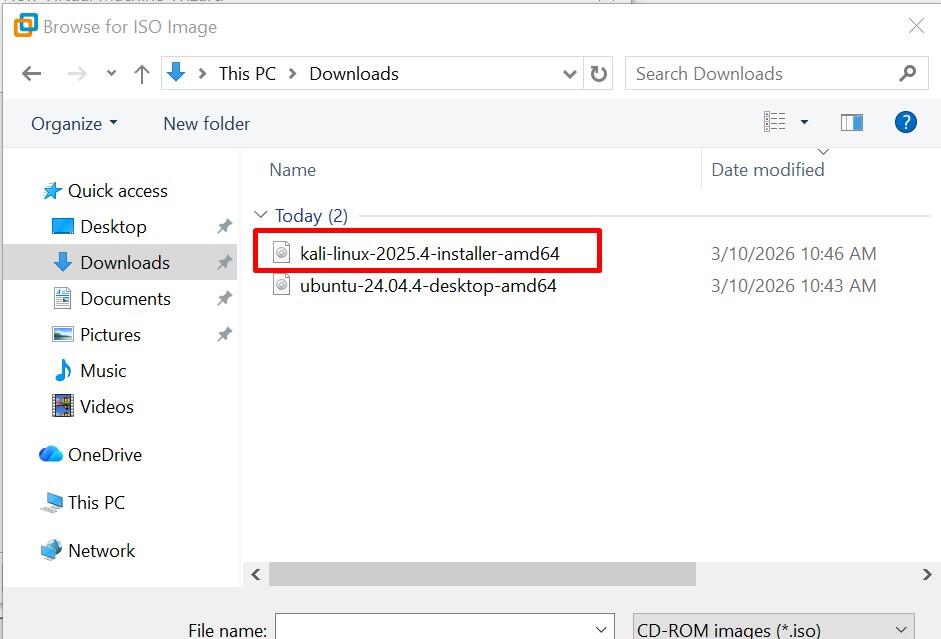This screenshot has height=639, width=941.
Task: Sort by Date modified column
Action: pos(768,170)
